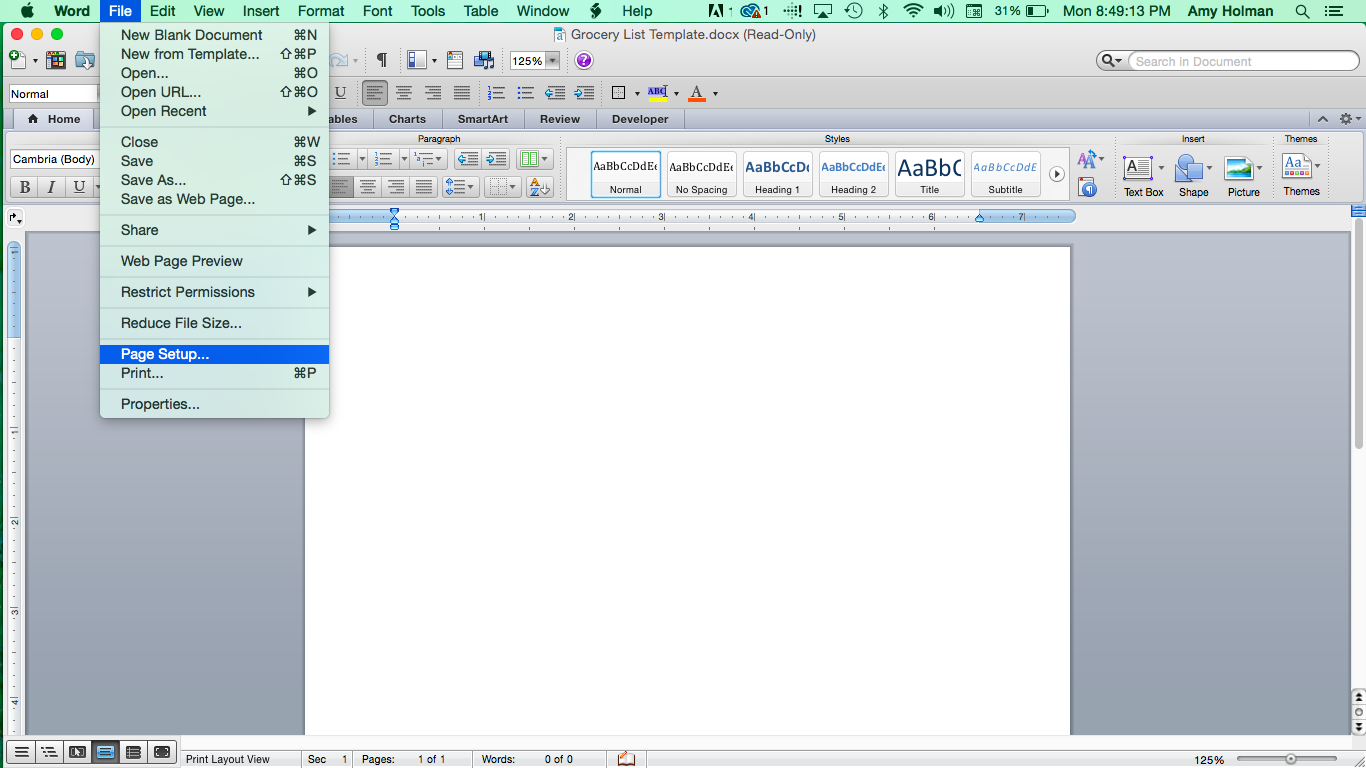The width and height of the screenshot is (1366, 768).
Task: Toggle the show paragraph marks icon
Action: pyautogui.click(x=382, y=61)
